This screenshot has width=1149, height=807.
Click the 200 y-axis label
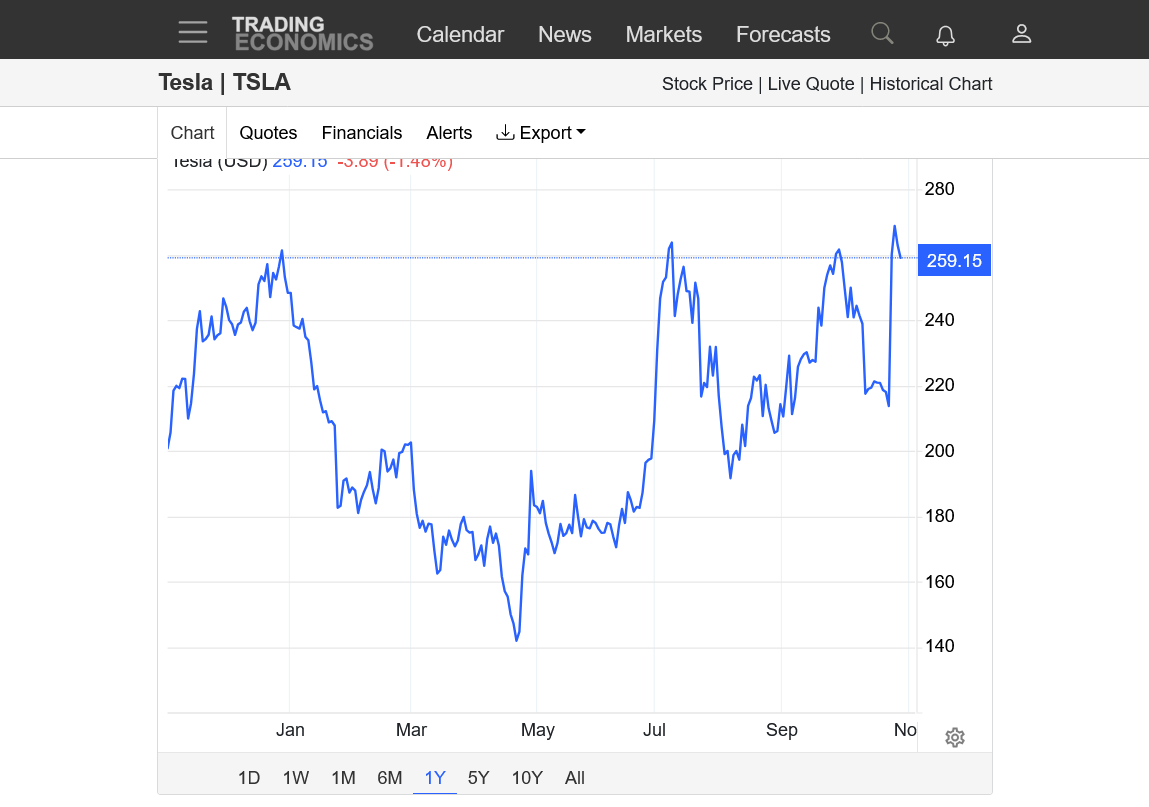(939, 451)
